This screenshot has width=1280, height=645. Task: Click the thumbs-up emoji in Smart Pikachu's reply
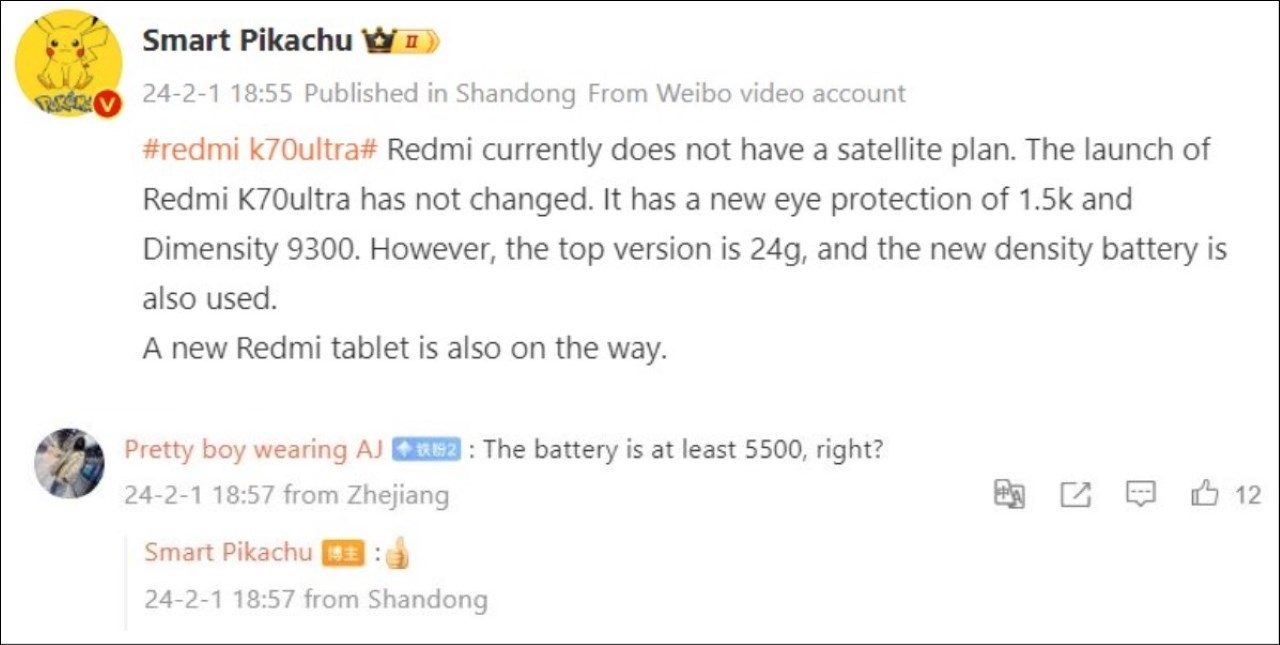click(397, 551)
